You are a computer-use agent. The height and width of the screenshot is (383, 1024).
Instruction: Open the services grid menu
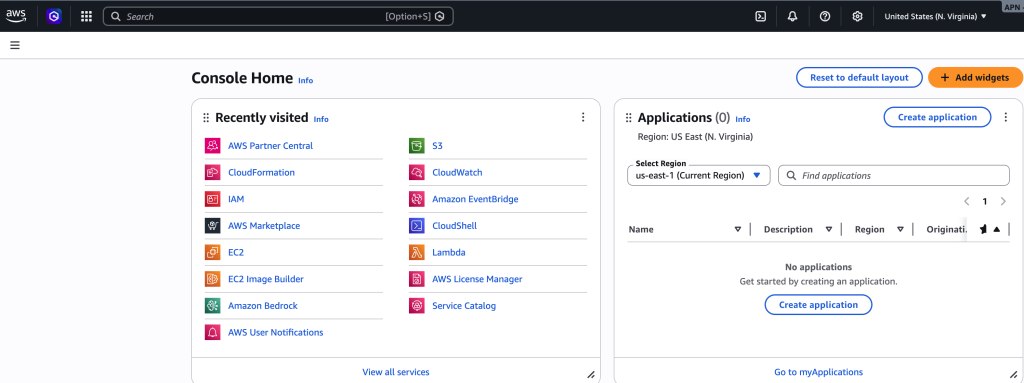pyautogui.click(x=86, y=16)
